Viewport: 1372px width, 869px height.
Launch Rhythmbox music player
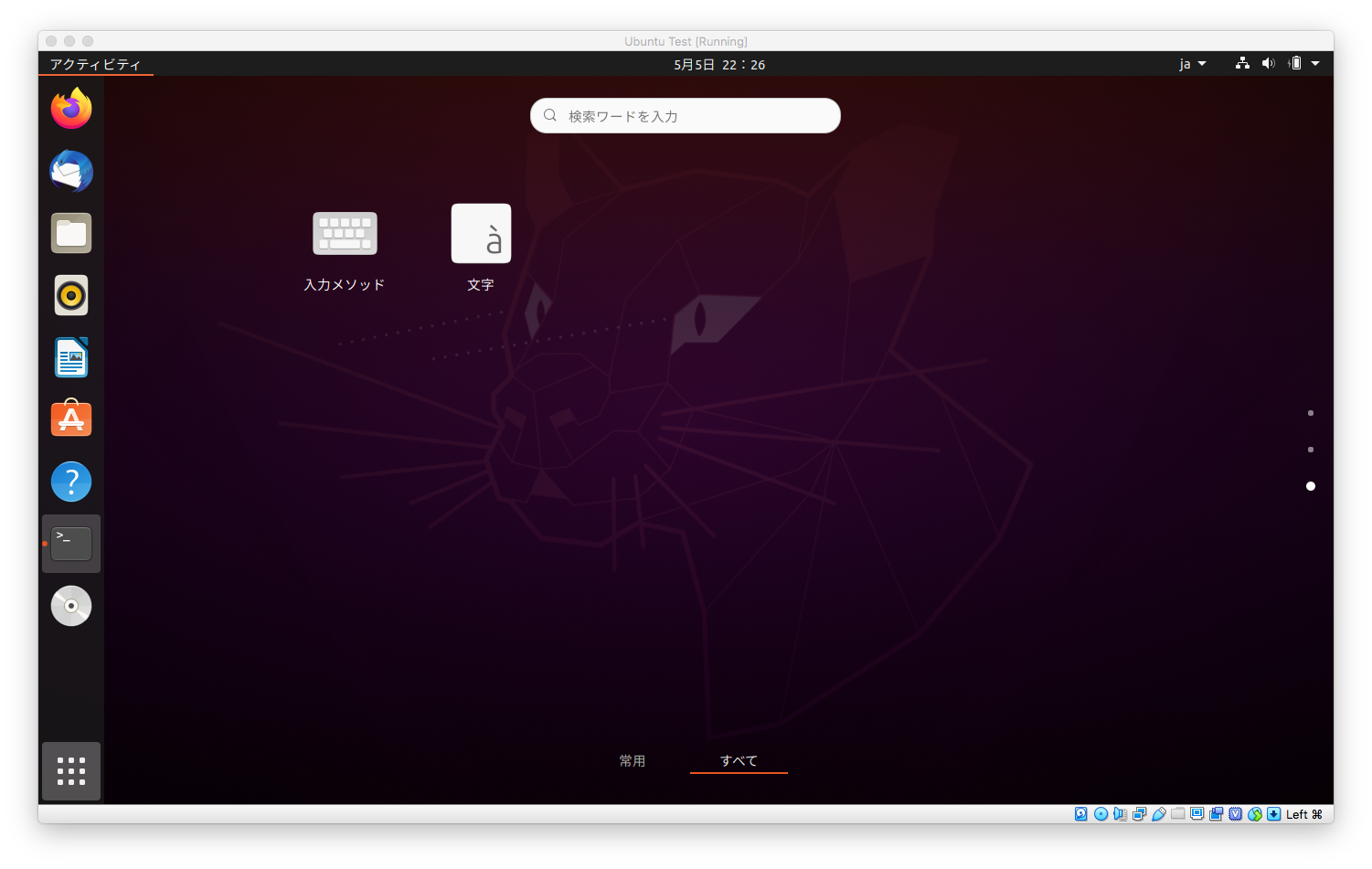point(71,295)
